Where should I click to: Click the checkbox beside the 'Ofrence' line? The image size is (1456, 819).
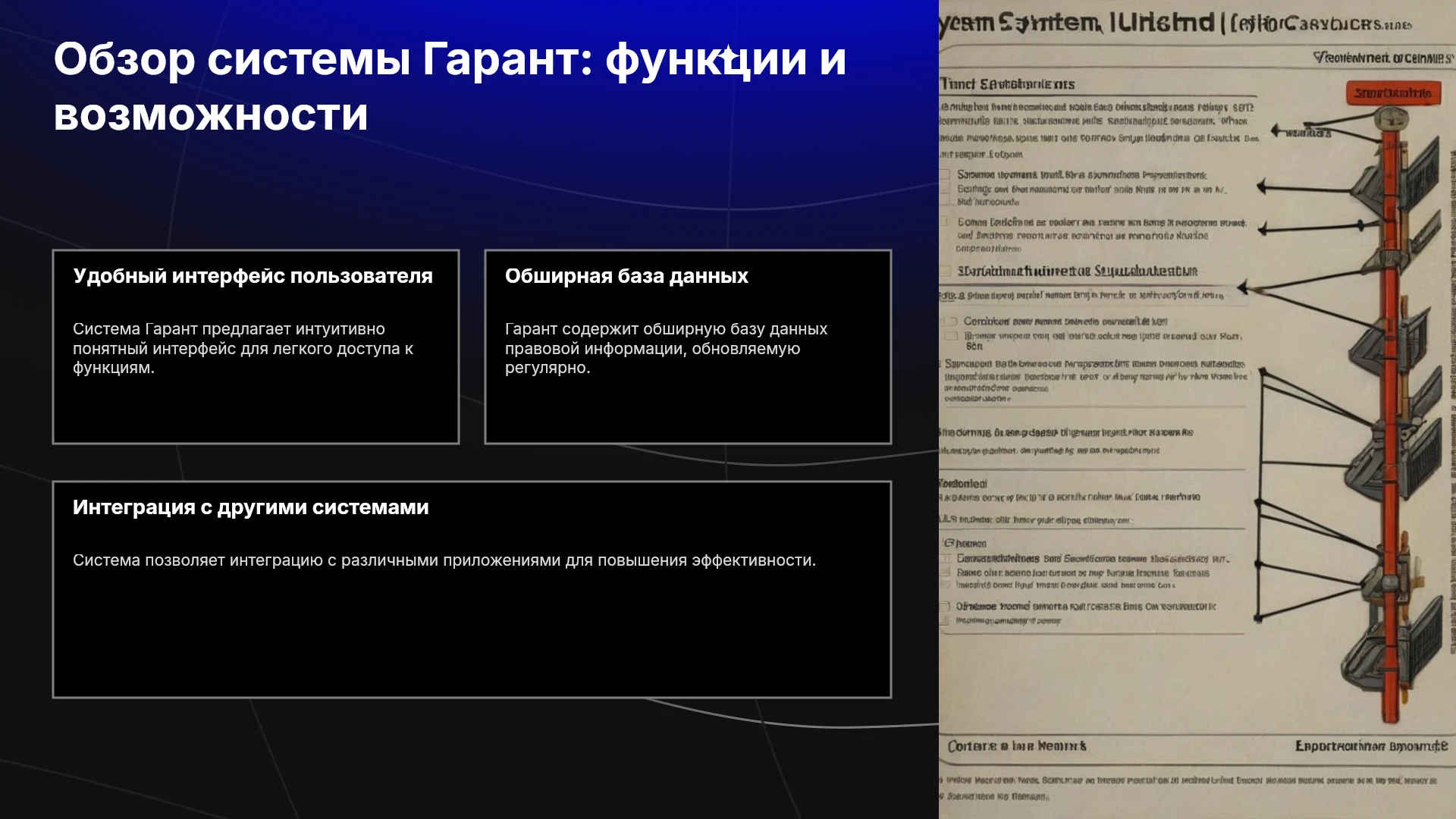tap(944, 607)
